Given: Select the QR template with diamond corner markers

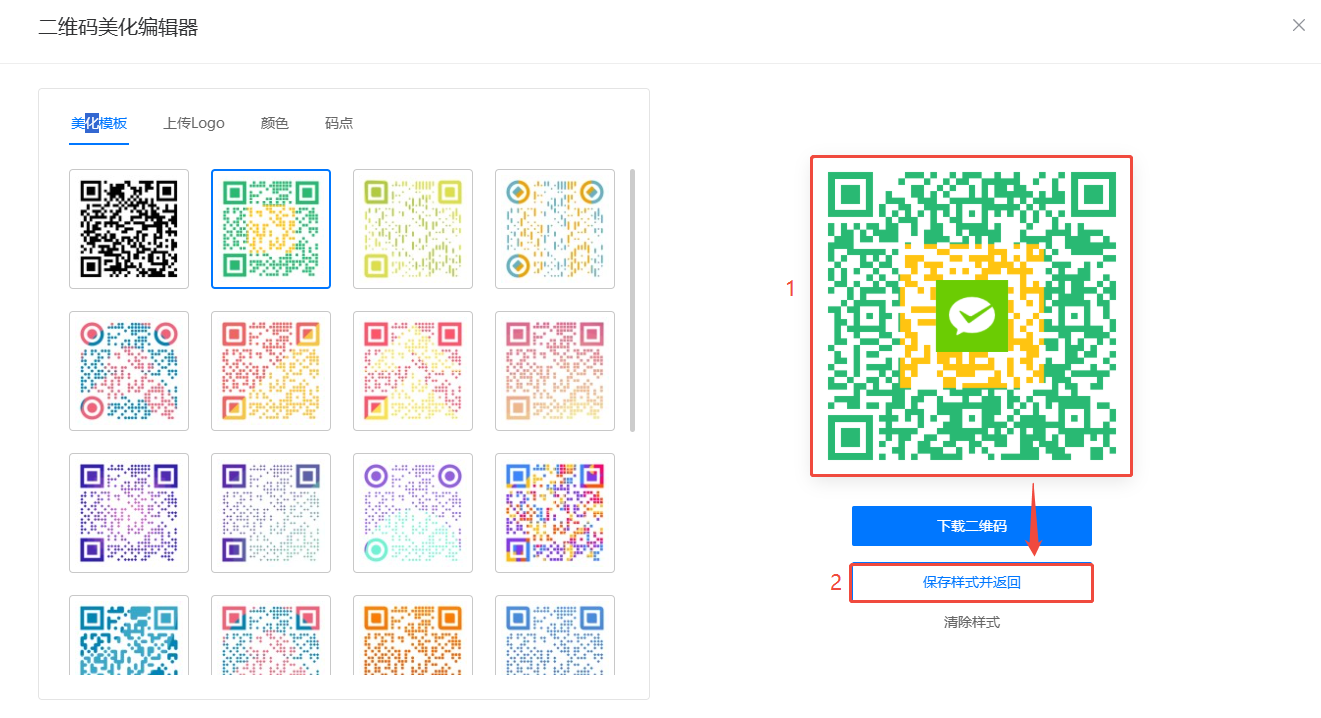Looking at the screenshot, I should (x=555, y=229).
